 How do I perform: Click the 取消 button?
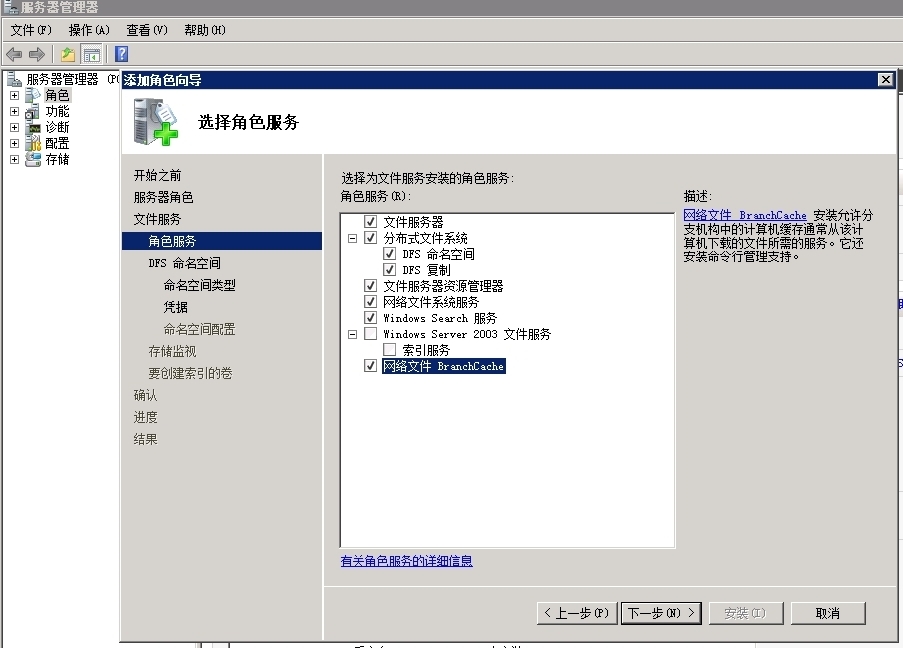pyautogui.click(x=828, y=613)
